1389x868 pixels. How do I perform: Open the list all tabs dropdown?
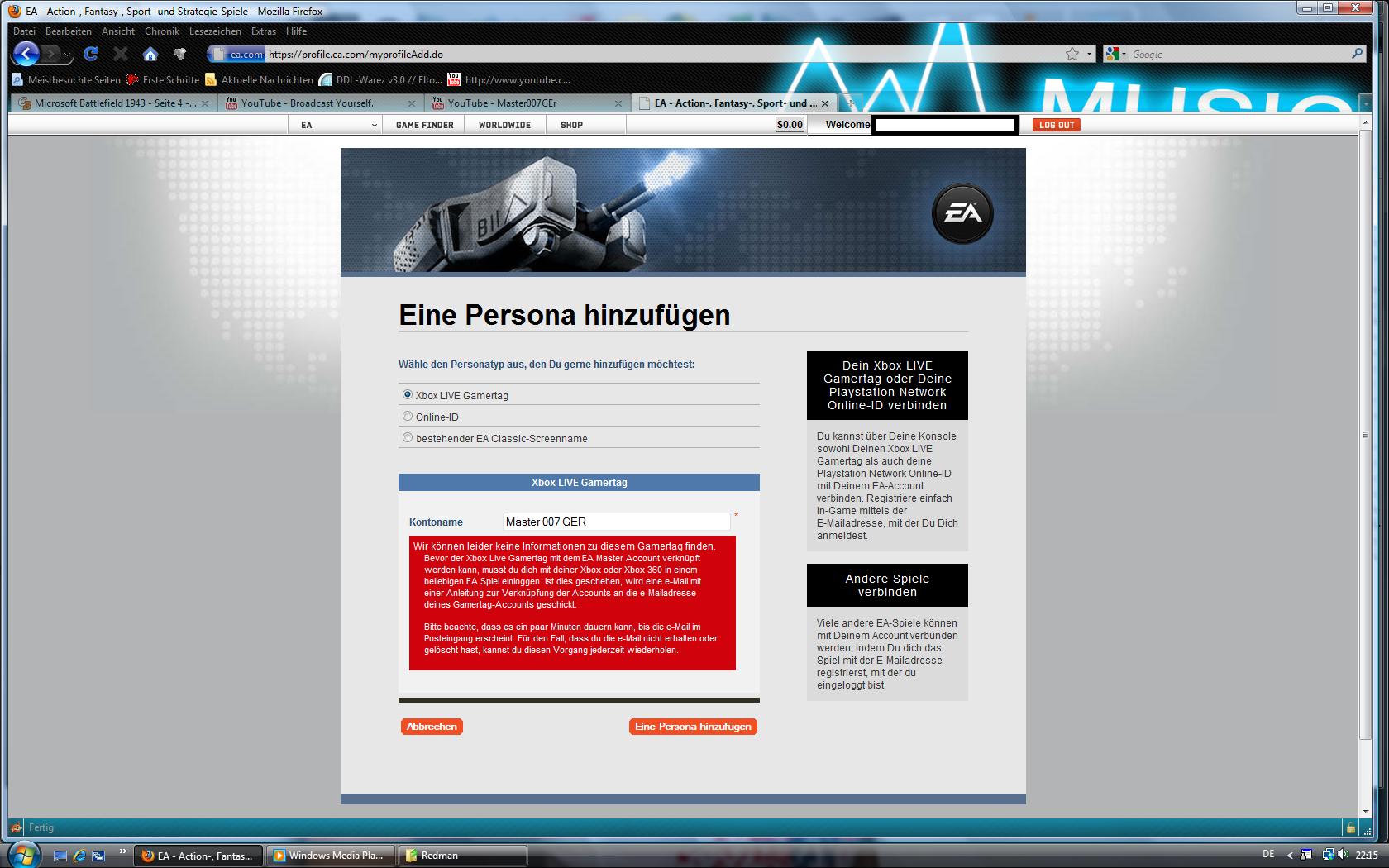(1364, 104)
